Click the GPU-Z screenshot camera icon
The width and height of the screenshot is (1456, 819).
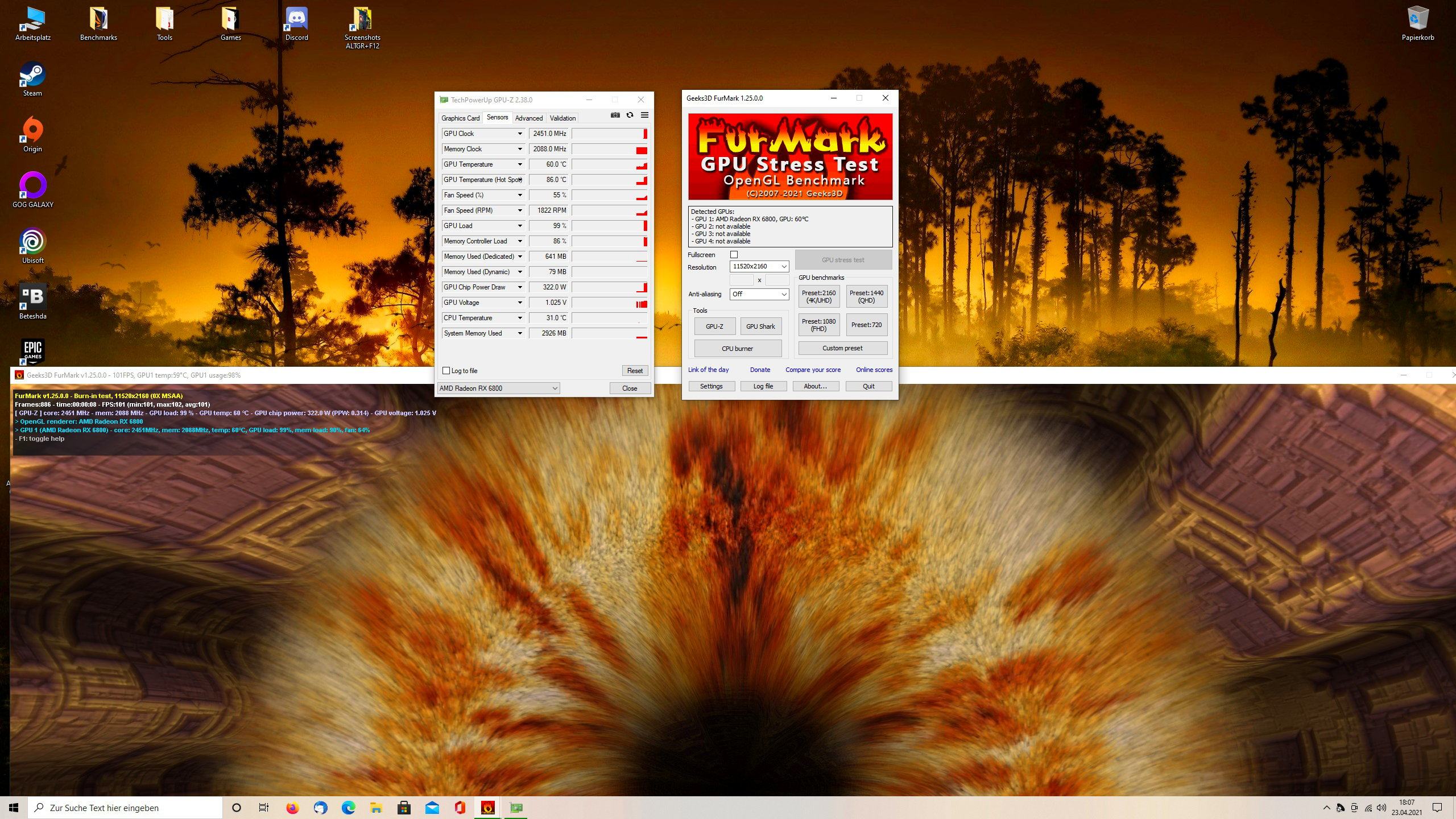(615, 115)
